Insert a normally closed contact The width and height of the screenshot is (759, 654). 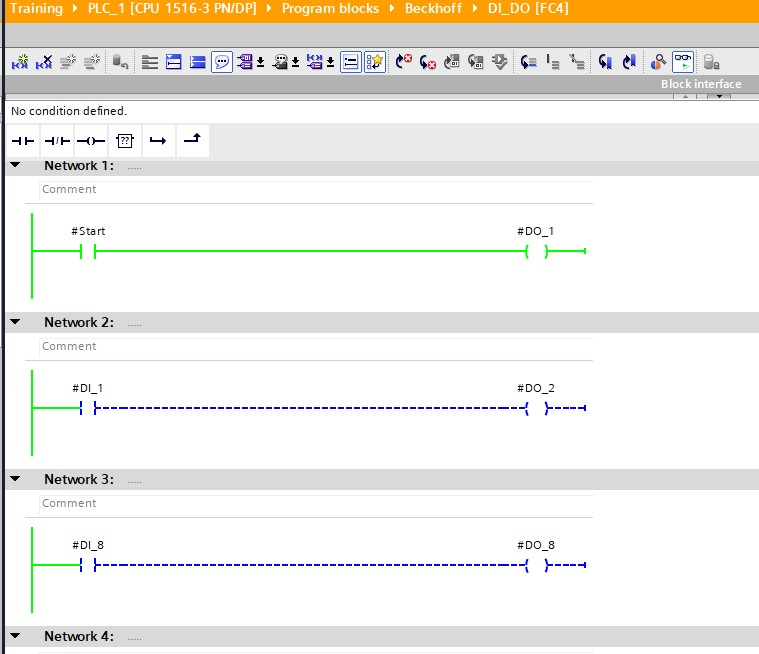[x=57, y=141]
